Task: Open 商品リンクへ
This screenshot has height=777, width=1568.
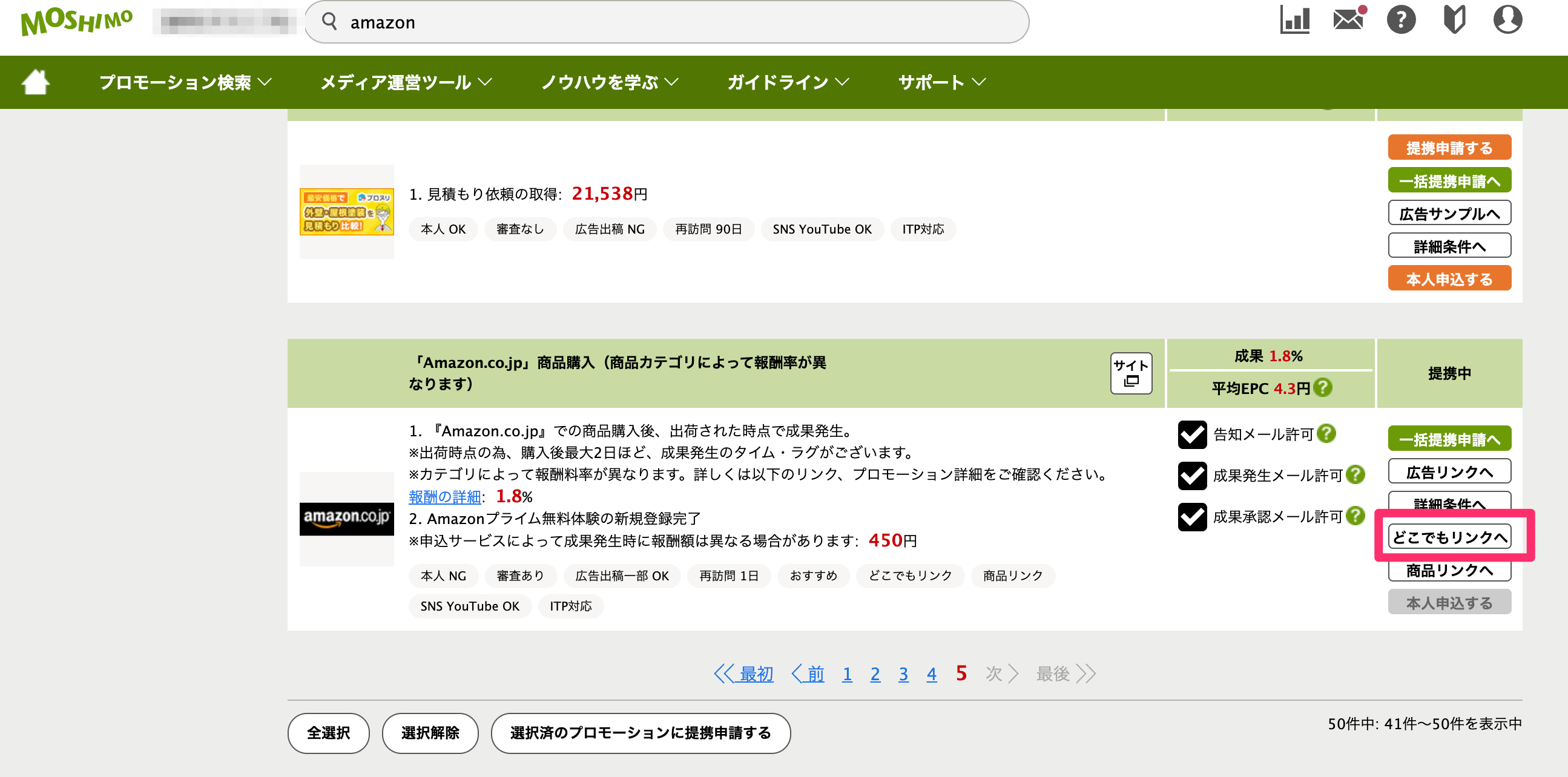Action: [x=1449, y=571]
